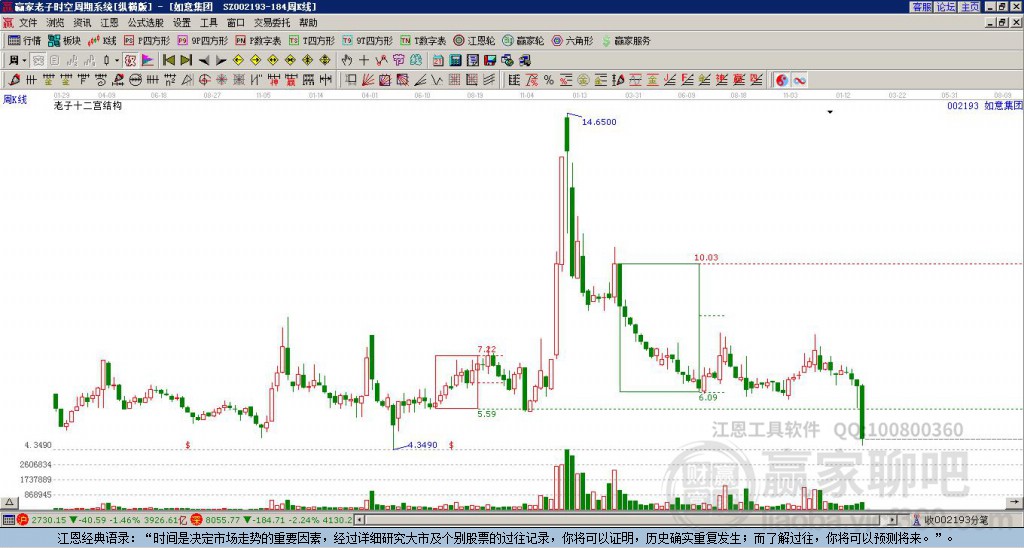
Task: Jump to last bar icon
Action: (x=186, y=61)
